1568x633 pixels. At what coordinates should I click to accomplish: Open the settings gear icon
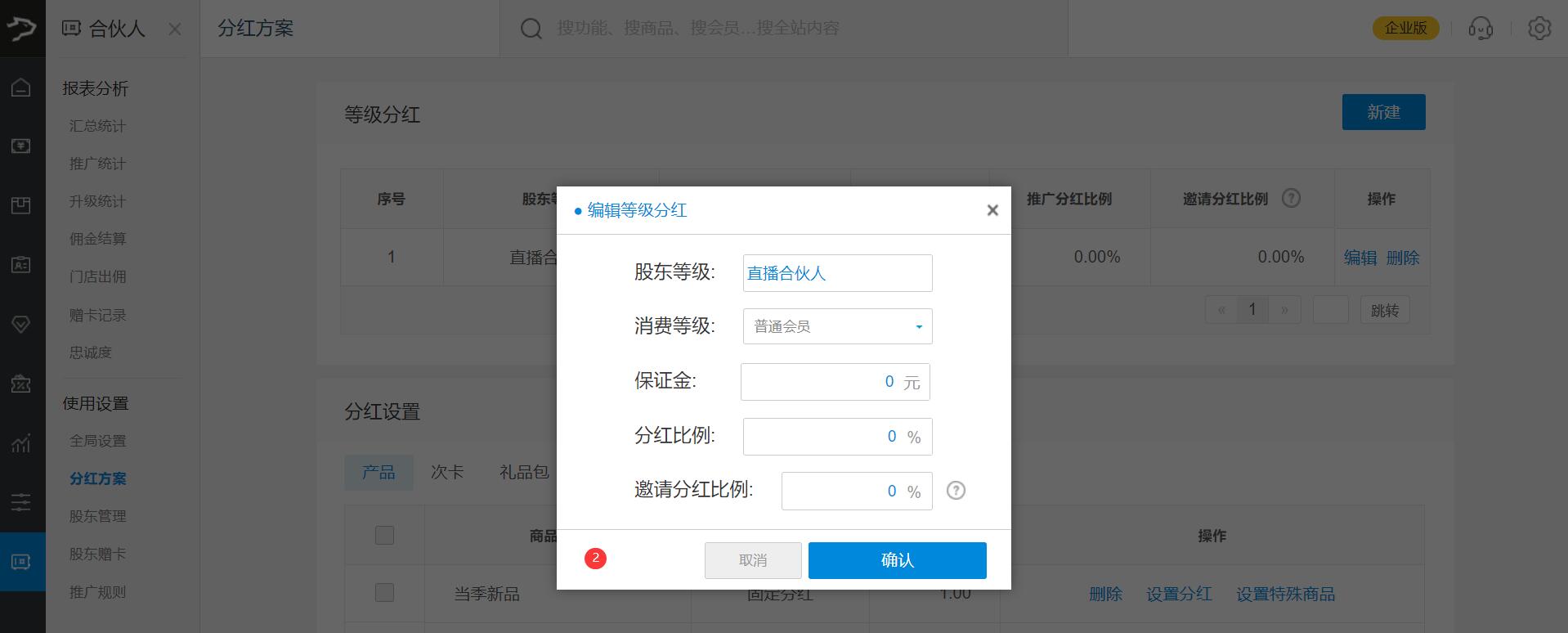(1539, 29)
